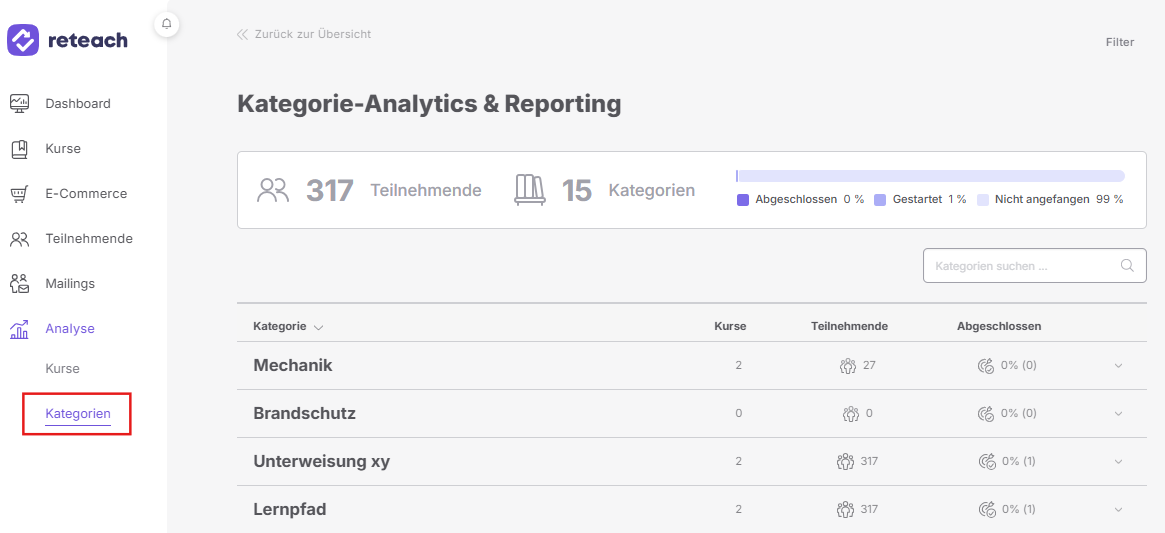Click participants icon in Brandschutz row
Viewport: 1165px width, 533px height.
click(x=851, y=413)
